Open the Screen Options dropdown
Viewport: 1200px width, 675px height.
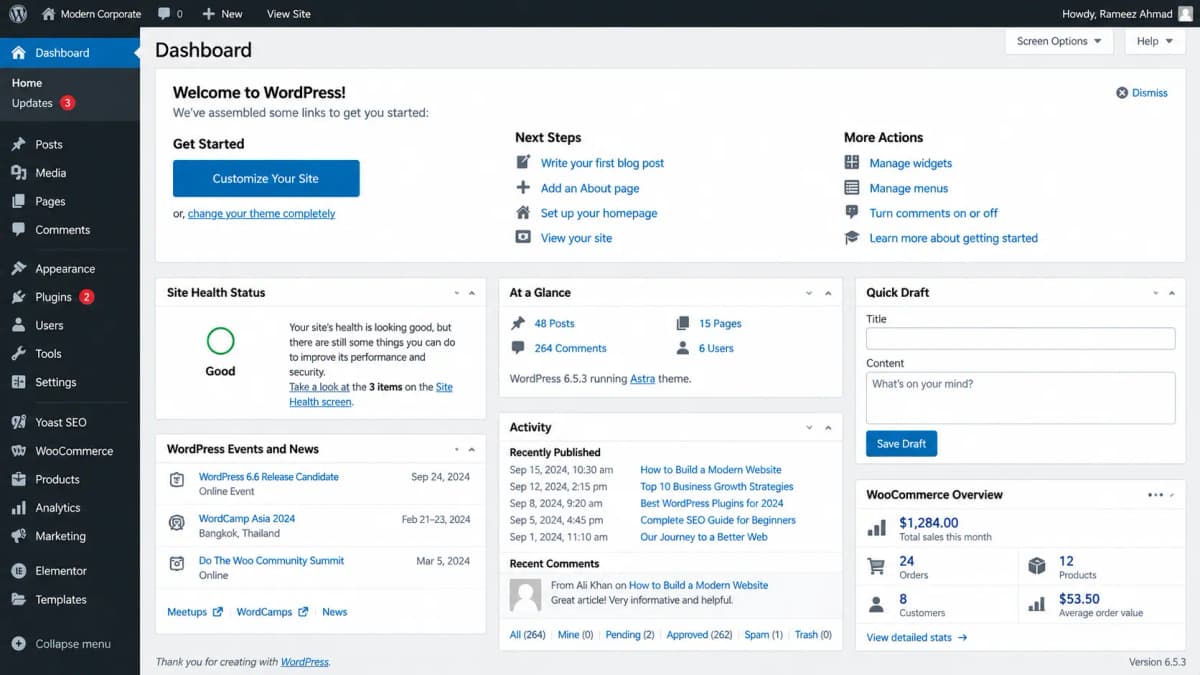coord(1058,41)
